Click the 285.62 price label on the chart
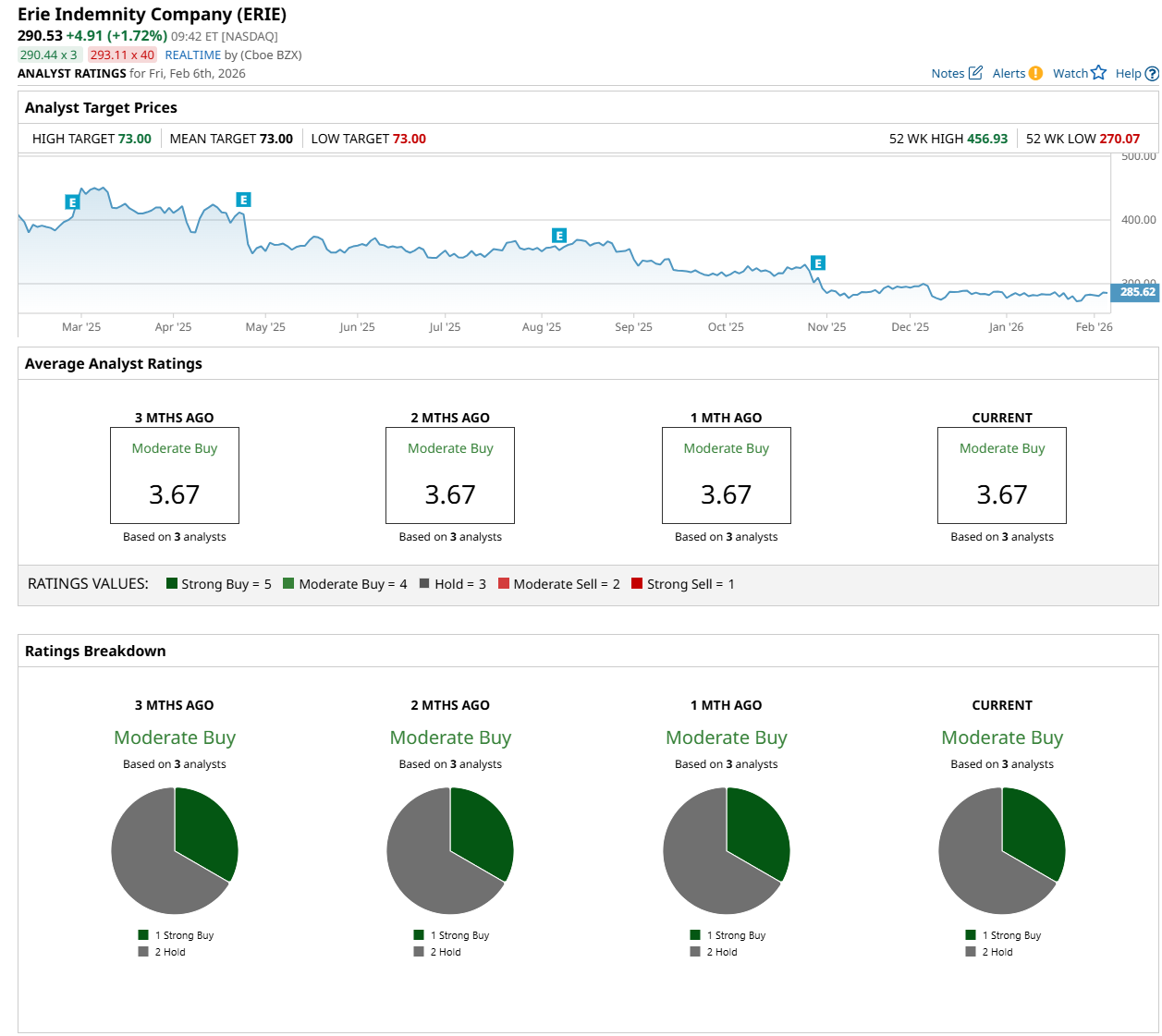 tap(1136, 292)
